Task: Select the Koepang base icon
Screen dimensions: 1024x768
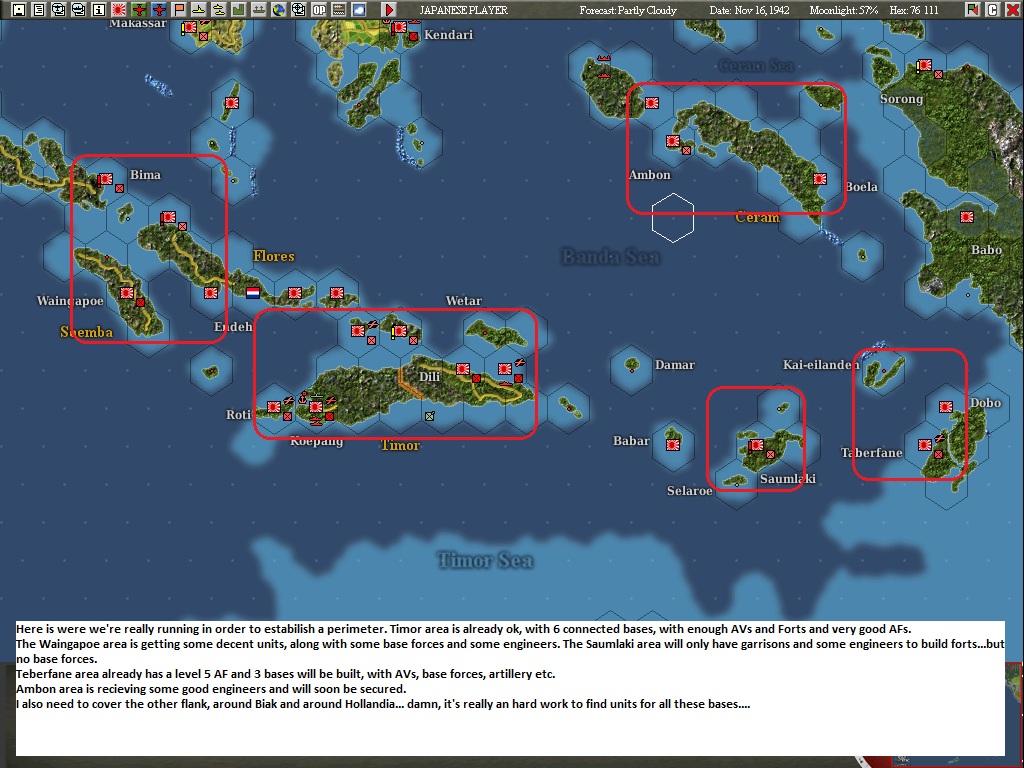Action: click(316, 407)
